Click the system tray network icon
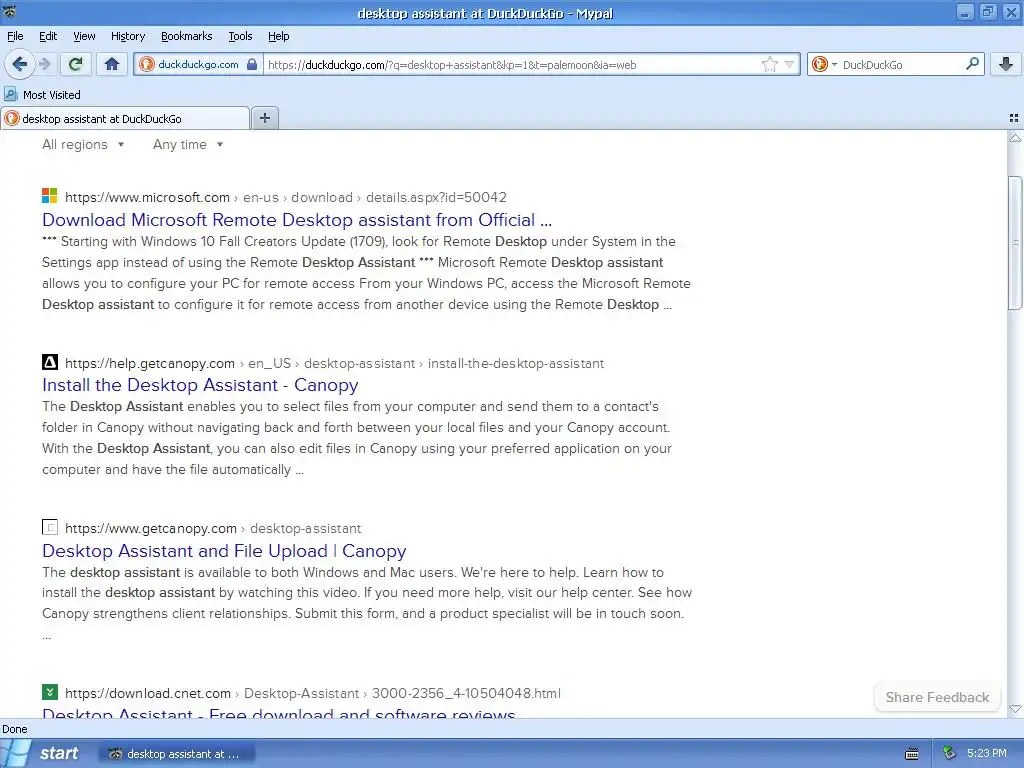The width and height of the screenshot is (1024, 768). (950, 753)
